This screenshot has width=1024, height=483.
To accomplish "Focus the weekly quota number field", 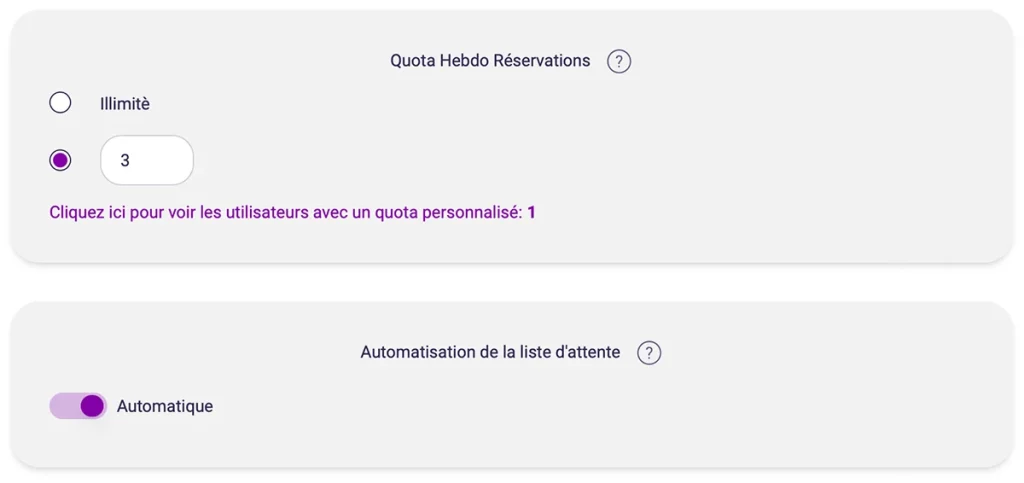I will (x=147, y=160).
